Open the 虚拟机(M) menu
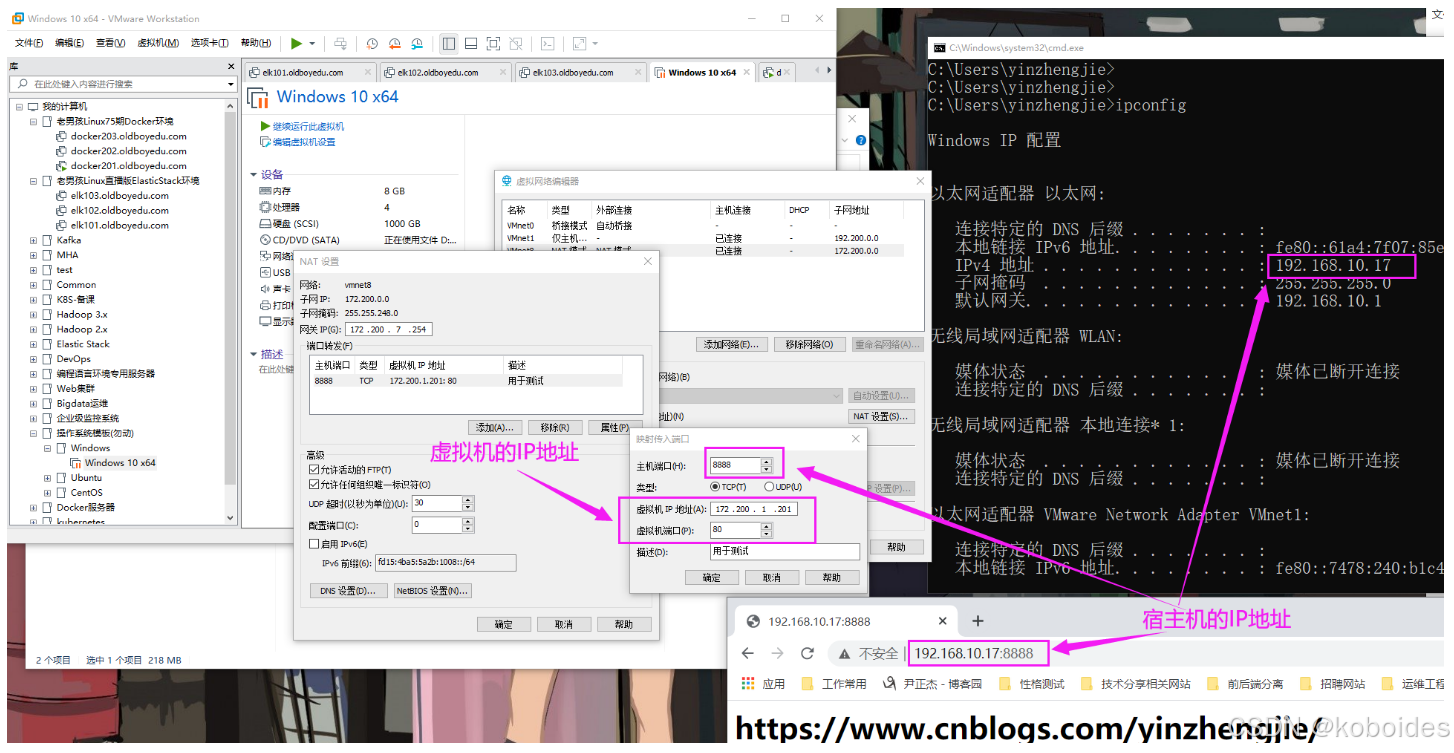Screen dimensions: 1454x753 tap(158, 43)
